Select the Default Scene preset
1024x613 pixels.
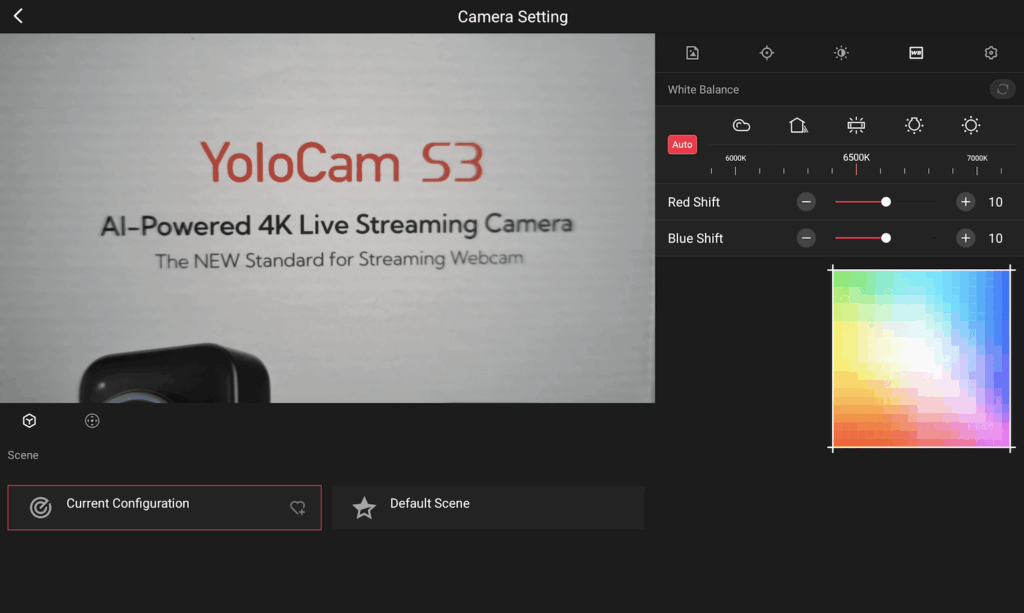488,507
